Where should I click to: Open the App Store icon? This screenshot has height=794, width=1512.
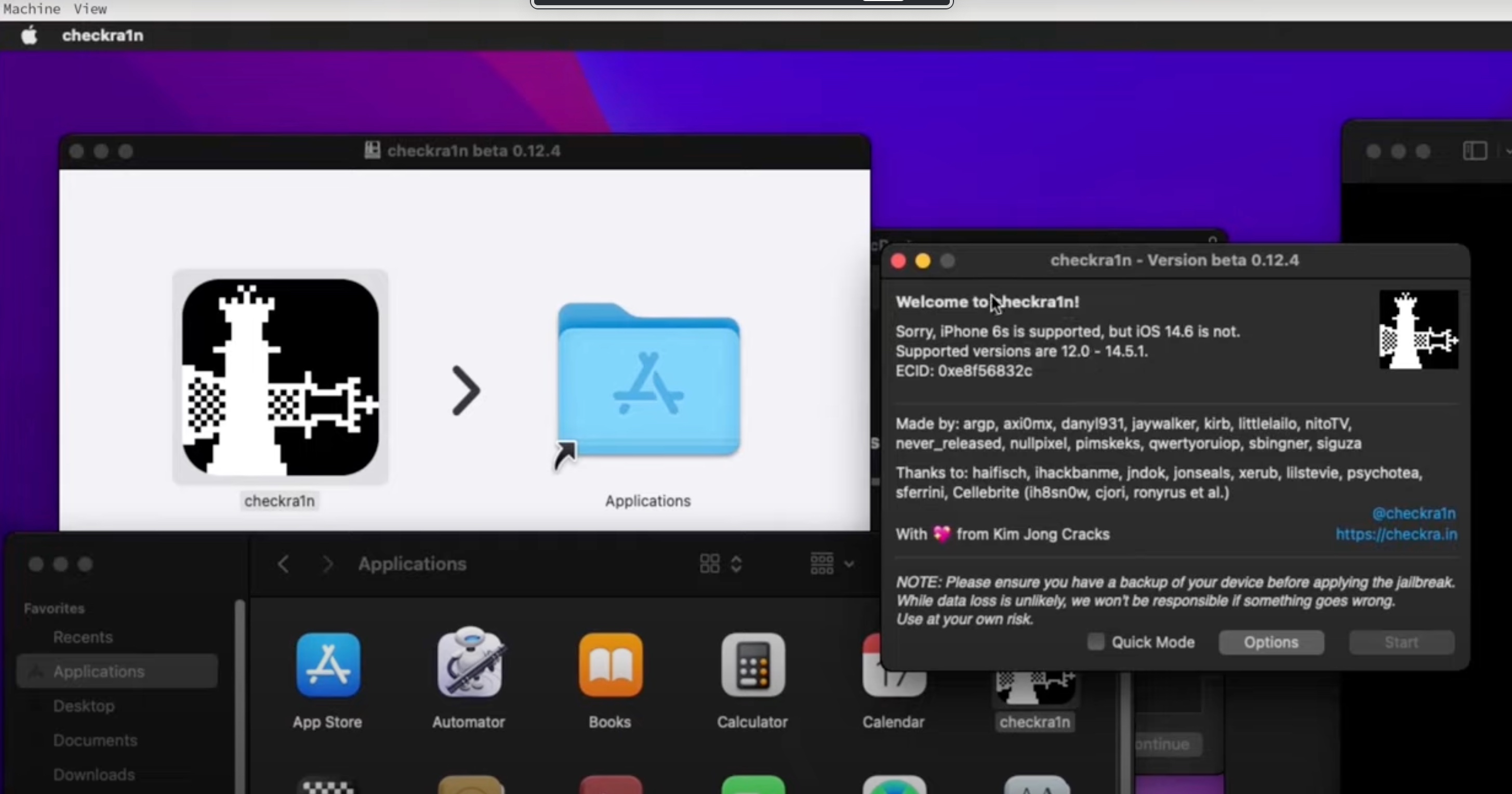pos(327,665)
